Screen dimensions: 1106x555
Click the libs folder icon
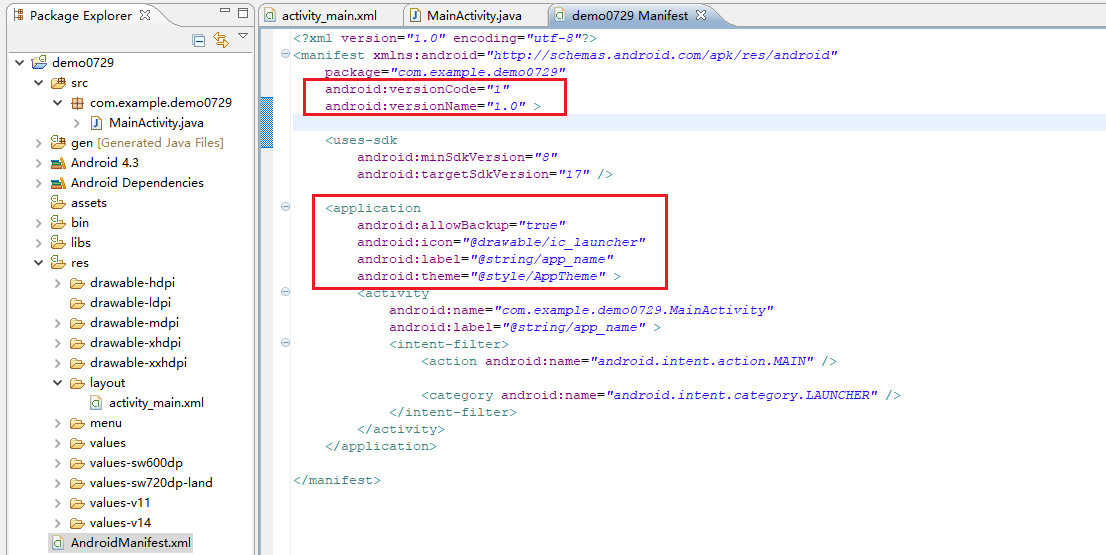point(59,243)
